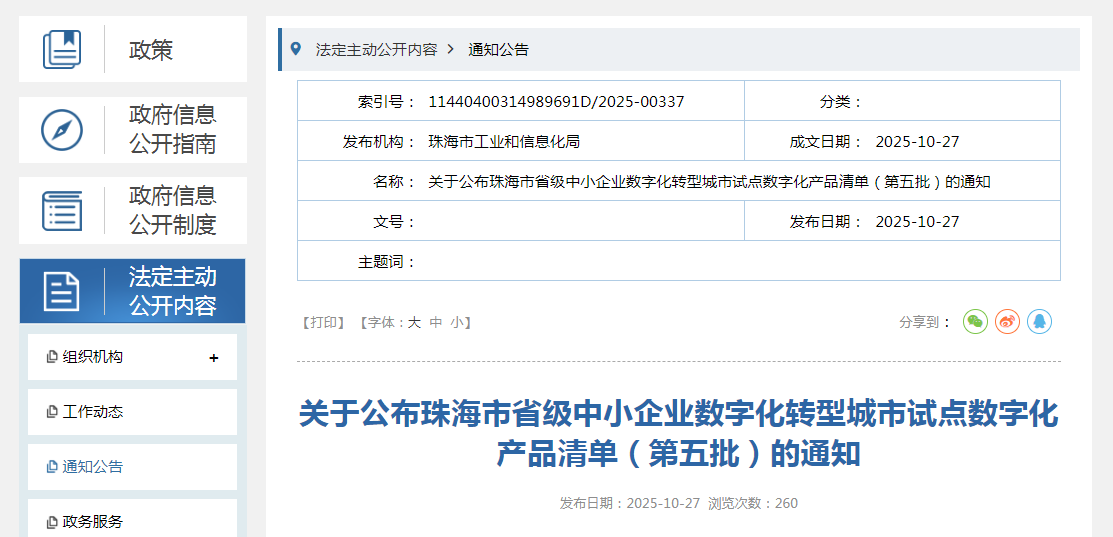
Task: Set font size to 大
Action: coord(414,323)
